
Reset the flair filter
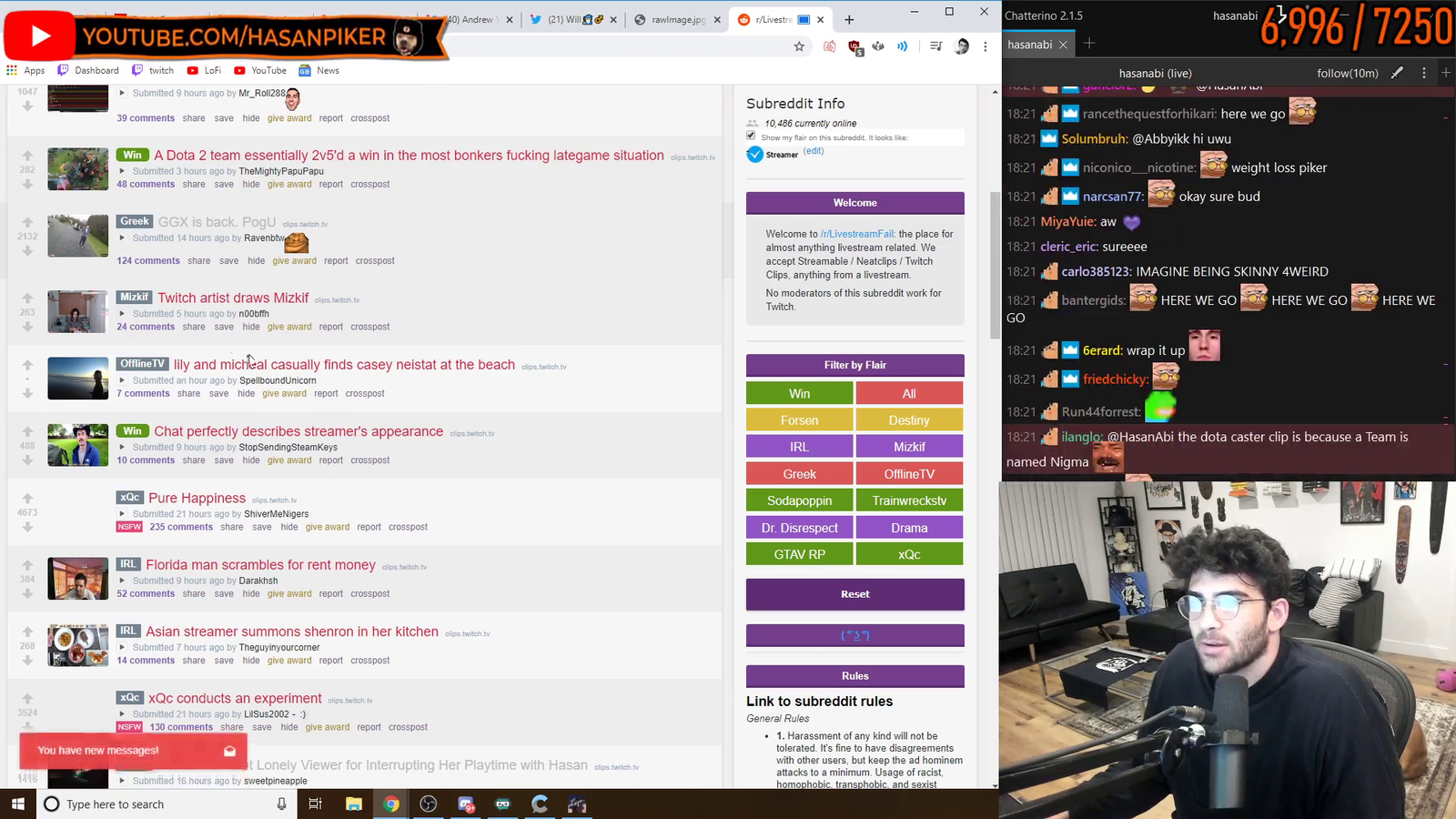pyautogui.click(x=855, y=594)
